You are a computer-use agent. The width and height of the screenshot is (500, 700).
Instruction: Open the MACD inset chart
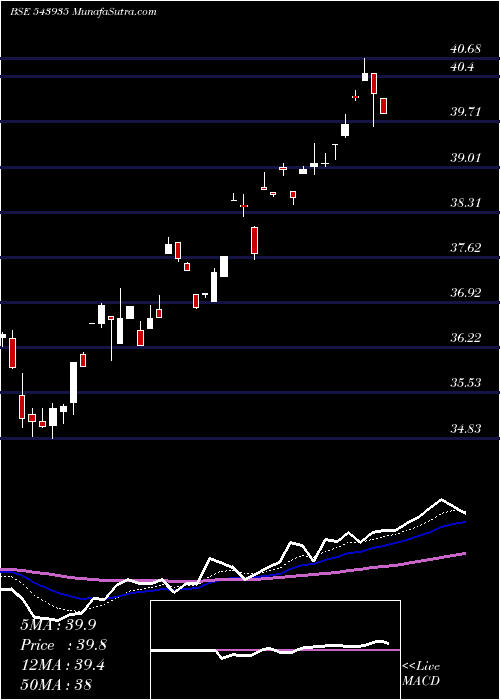275,650
